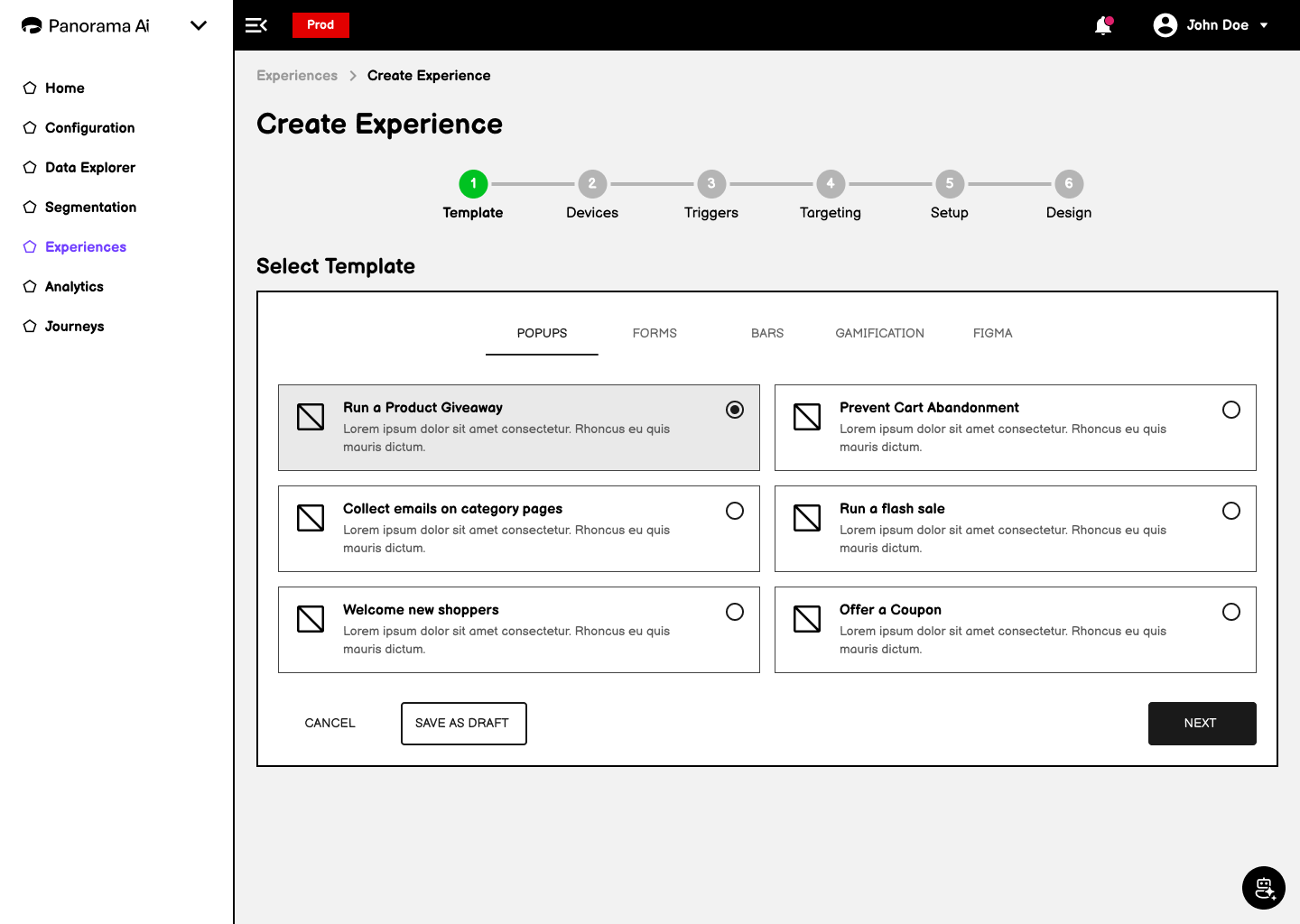Click the Offer a Coupon thumbnail icon
This screenshot has width=1300, height=924.
tap(807, 619)
